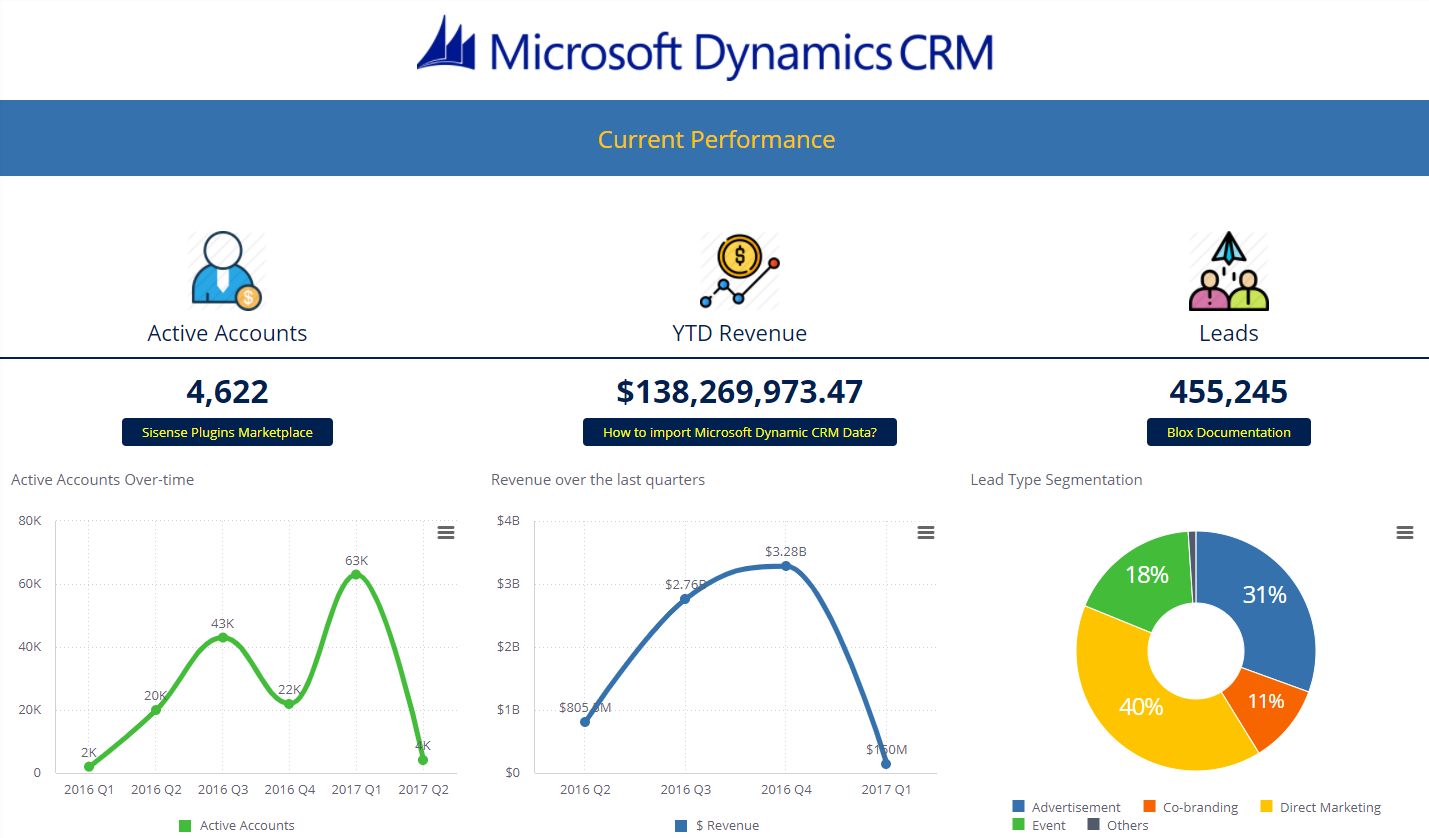Click How to import Microsoft Dynamic CRM Data

tap(740, 432)
